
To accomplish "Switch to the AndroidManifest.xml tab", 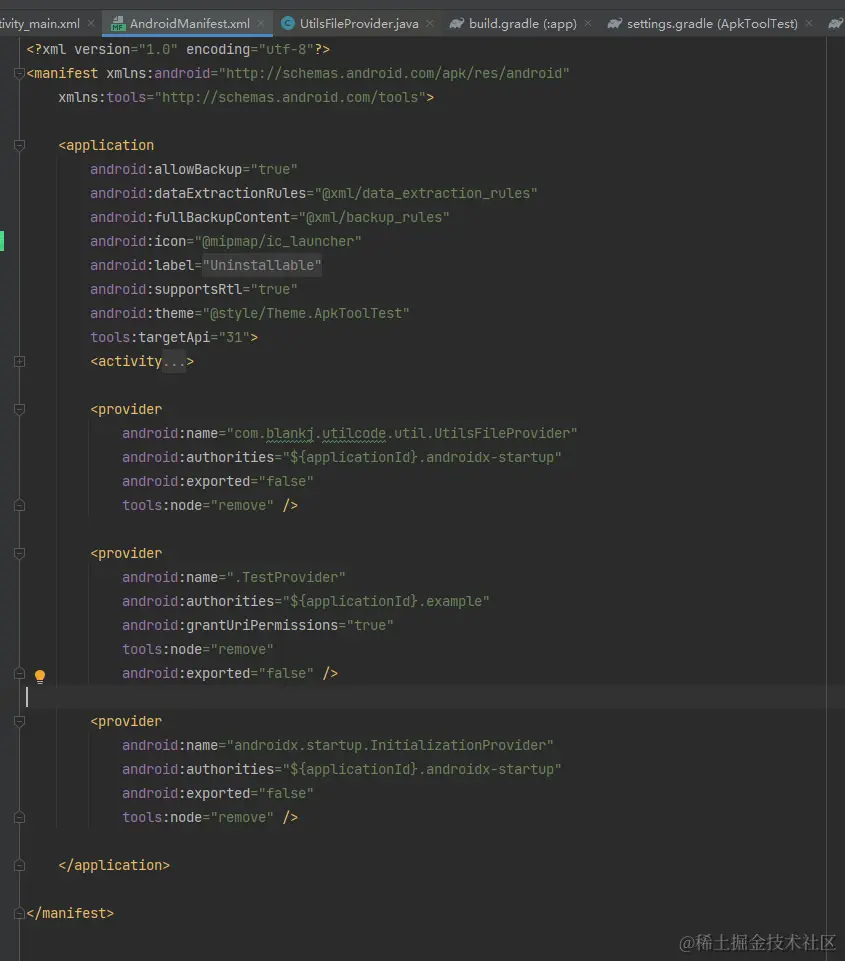I will click(189, 24).
